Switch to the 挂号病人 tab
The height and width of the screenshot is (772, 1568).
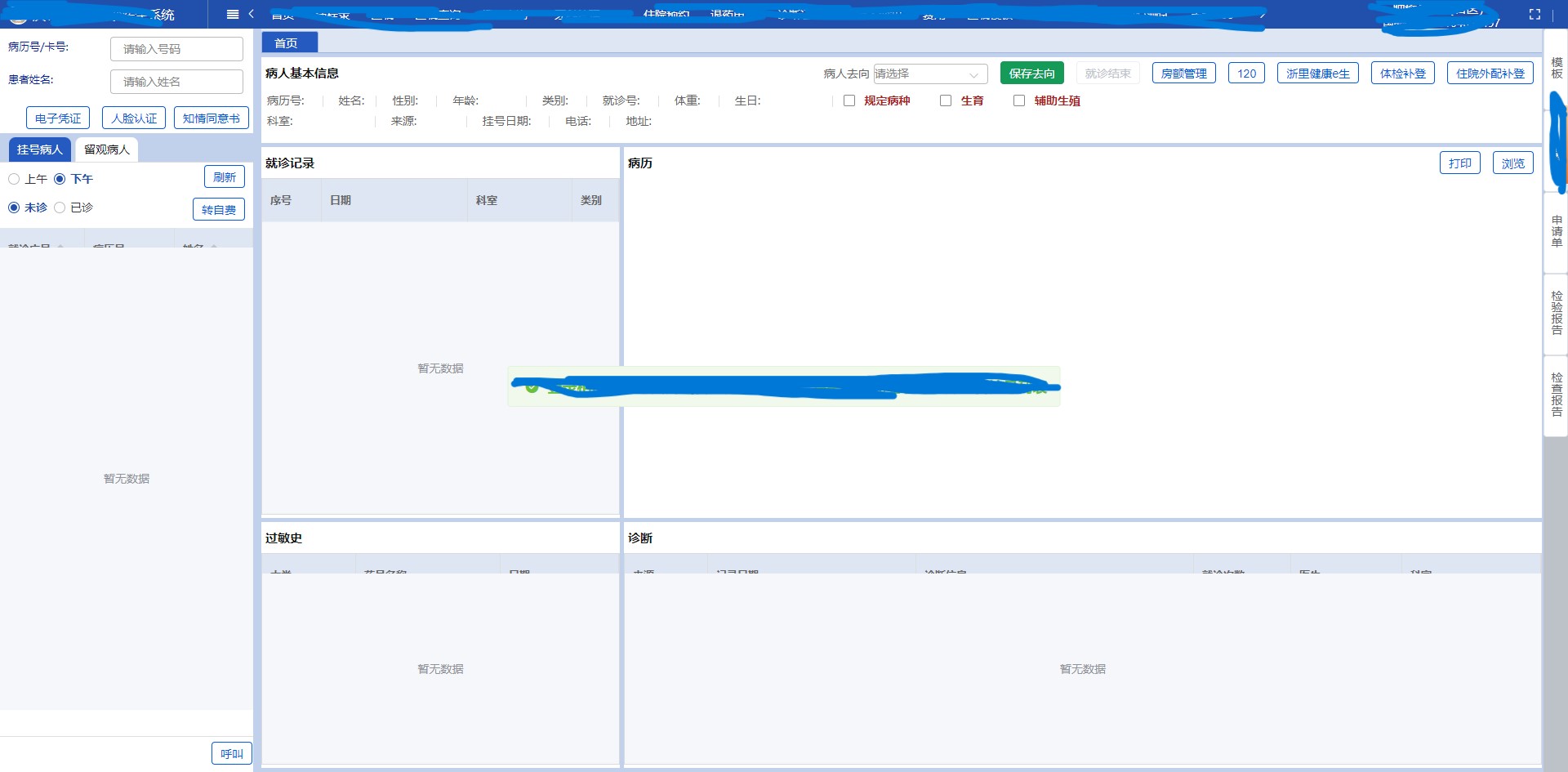pos(40,149)
